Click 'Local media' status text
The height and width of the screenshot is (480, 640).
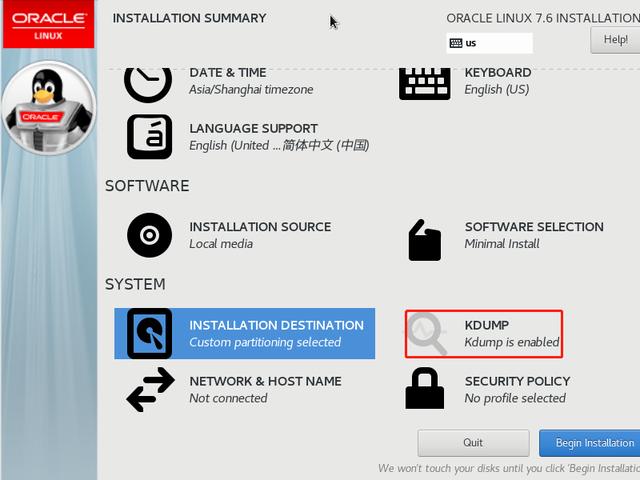[x=221, y=244]
